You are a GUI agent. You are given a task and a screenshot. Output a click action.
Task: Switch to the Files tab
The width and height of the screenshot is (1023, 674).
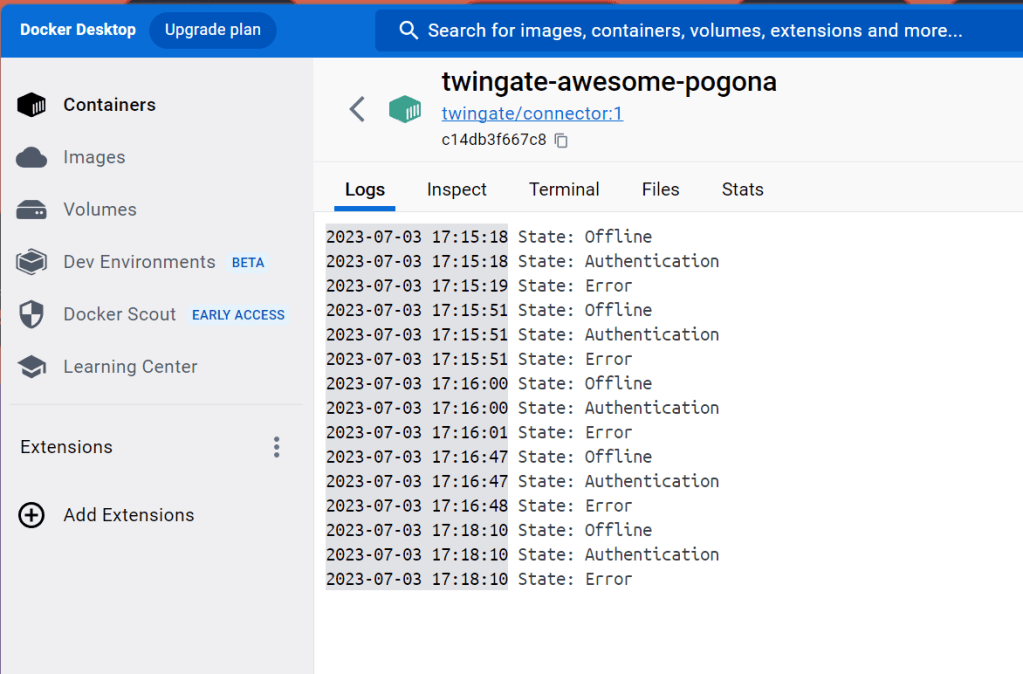(660, 190)
